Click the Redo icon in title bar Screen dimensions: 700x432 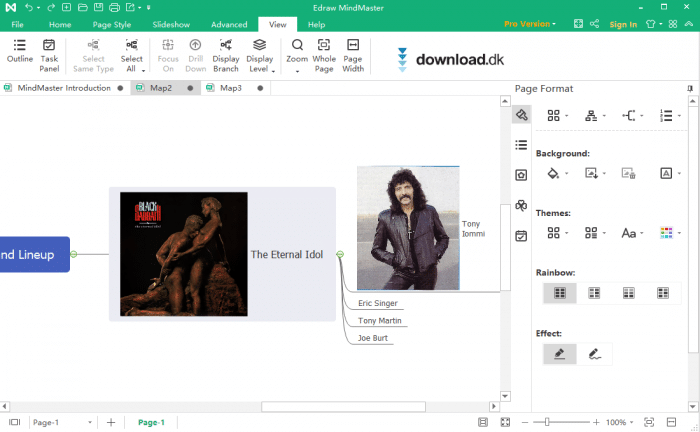point(50,8)
